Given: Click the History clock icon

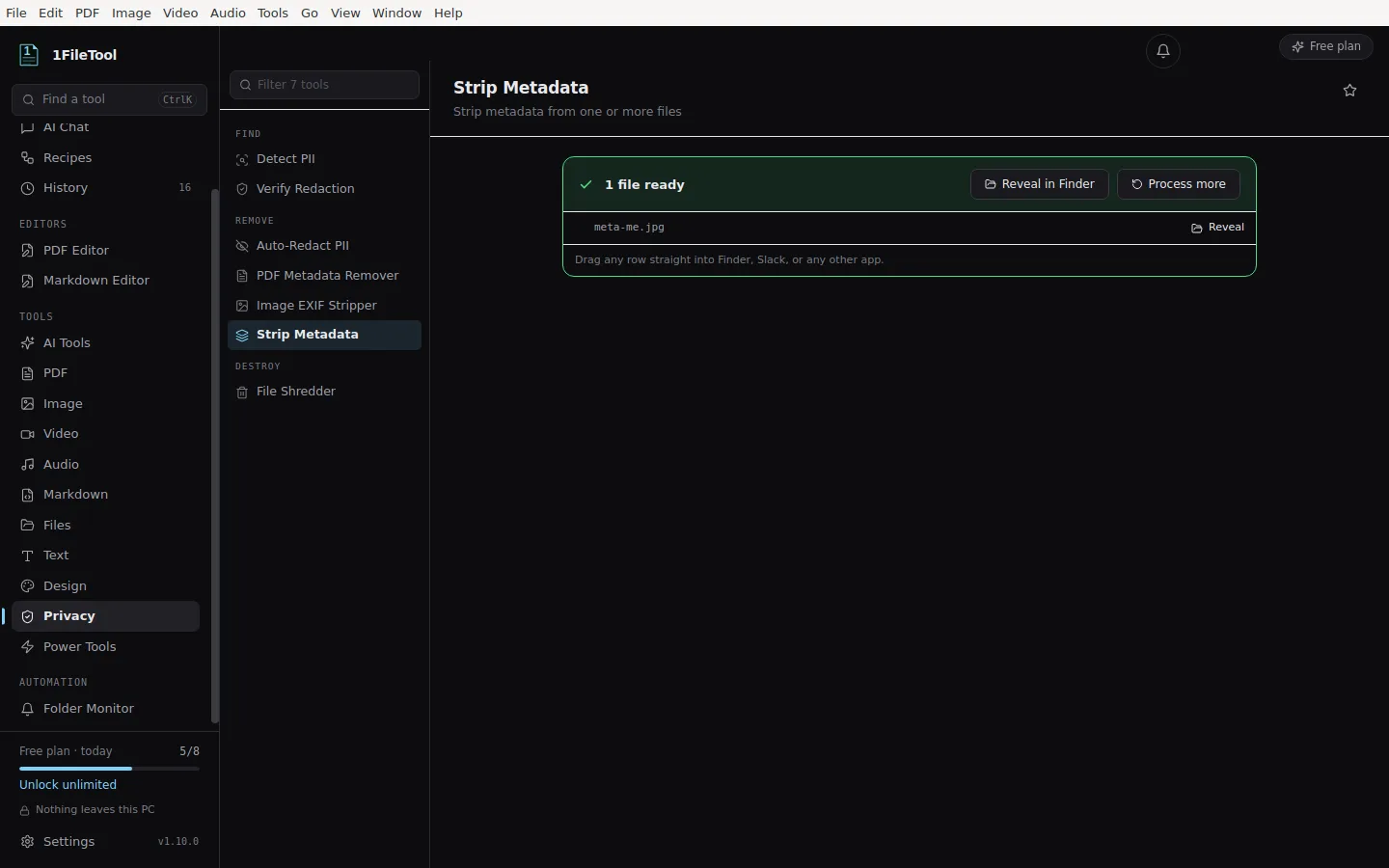Looking at the screenshot, I should (x=28, y=188).
